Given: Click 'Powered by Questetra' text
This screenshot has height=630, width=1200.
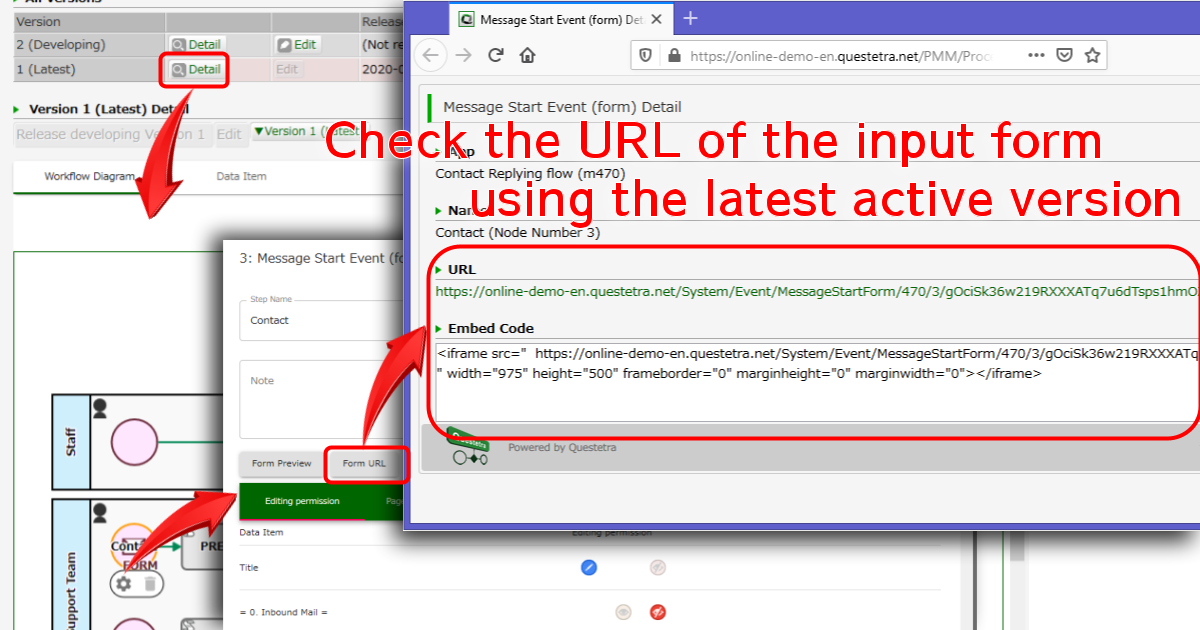Looking at the screenshot, I should coord(562,448).
